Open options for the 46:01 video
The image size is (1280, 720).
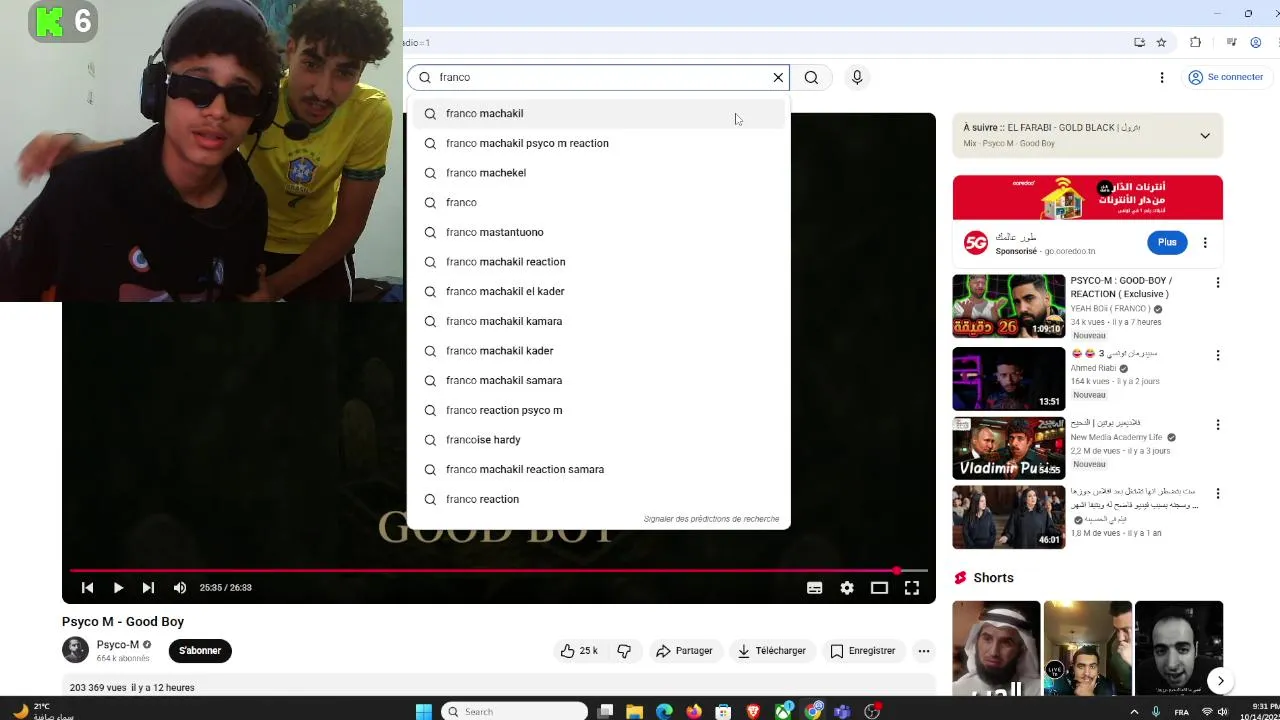point(1218,494)
